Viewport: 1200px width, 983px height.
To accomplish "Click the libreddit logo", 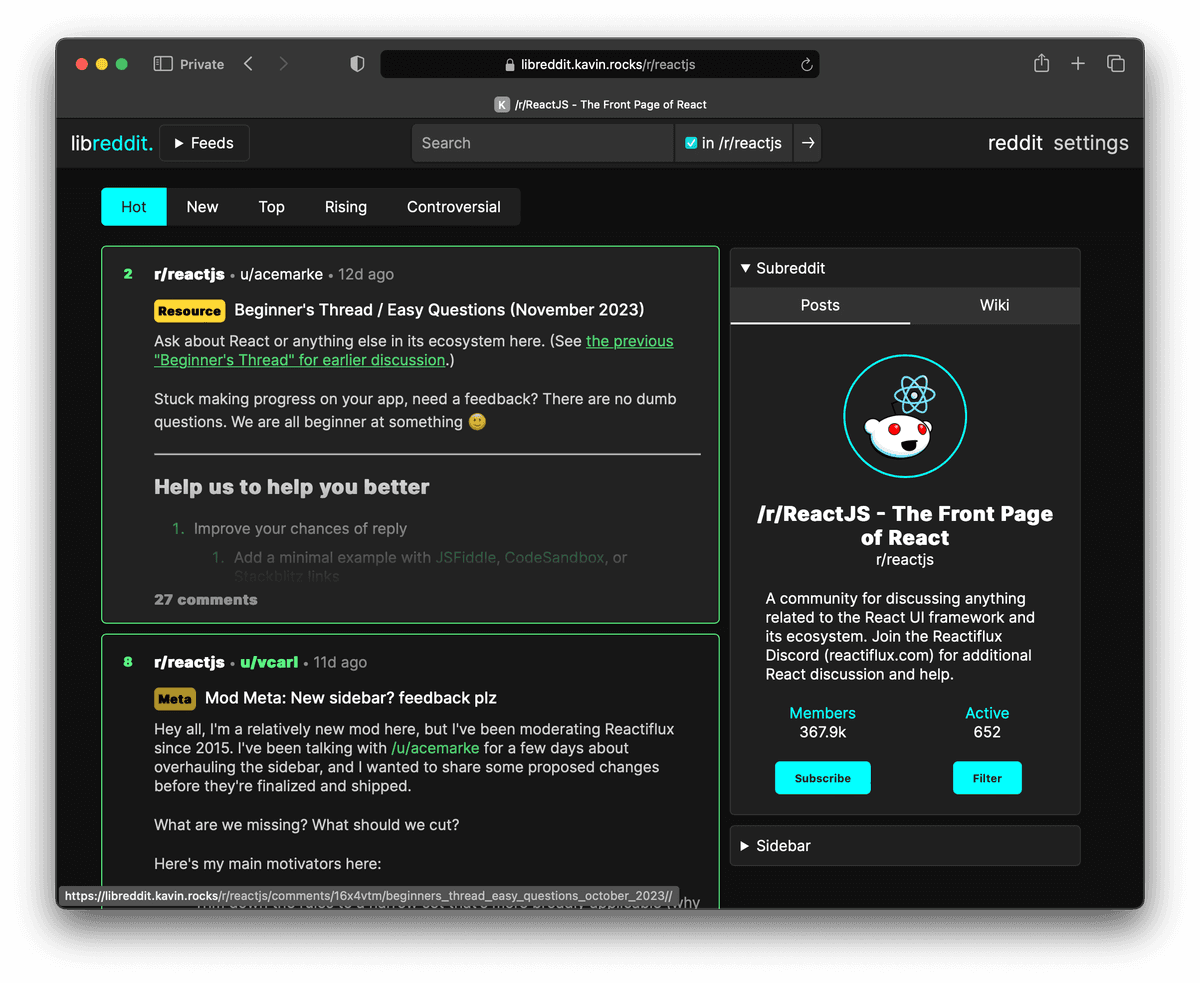I will 112,143.
